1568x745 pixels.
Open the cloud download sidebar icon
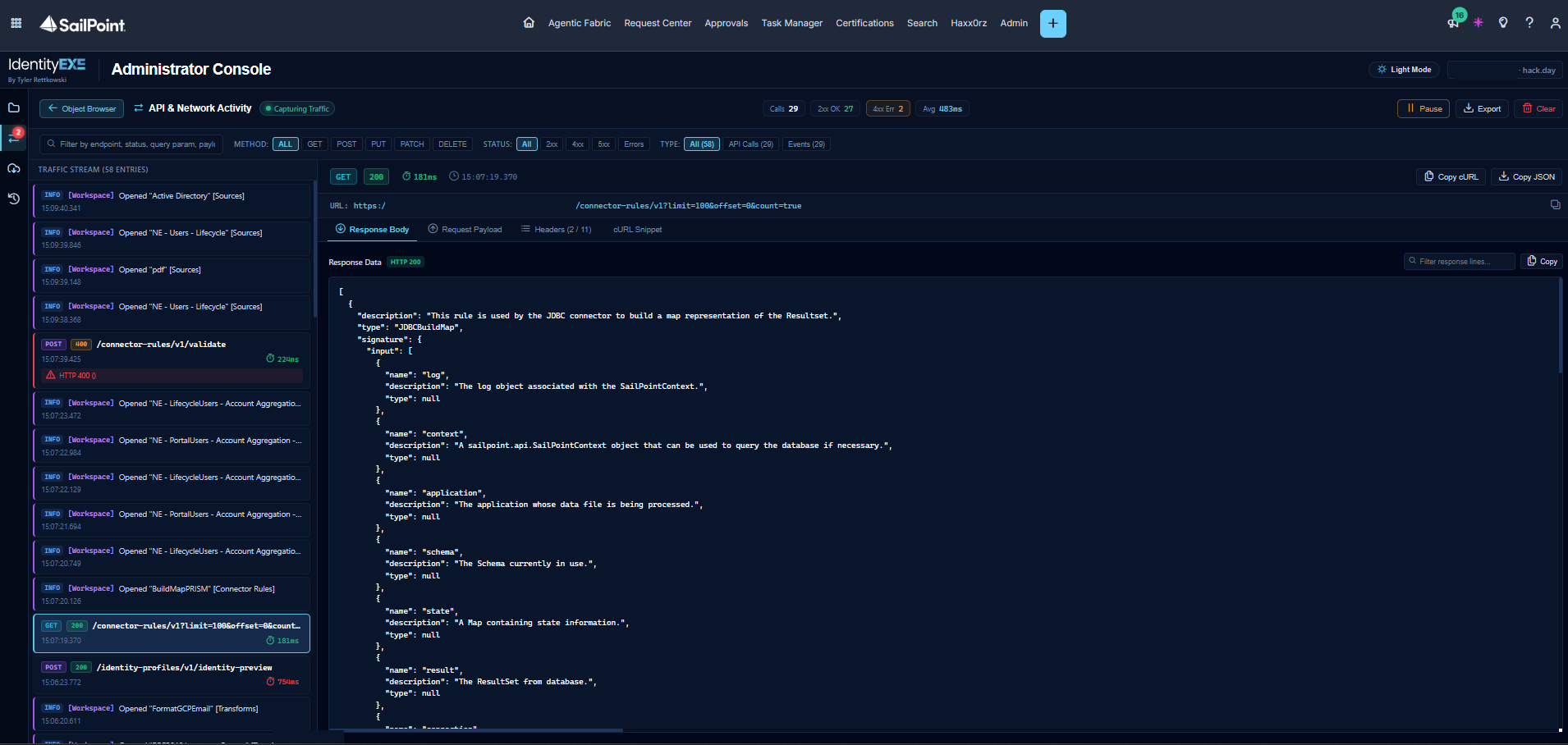click(14, 168)
